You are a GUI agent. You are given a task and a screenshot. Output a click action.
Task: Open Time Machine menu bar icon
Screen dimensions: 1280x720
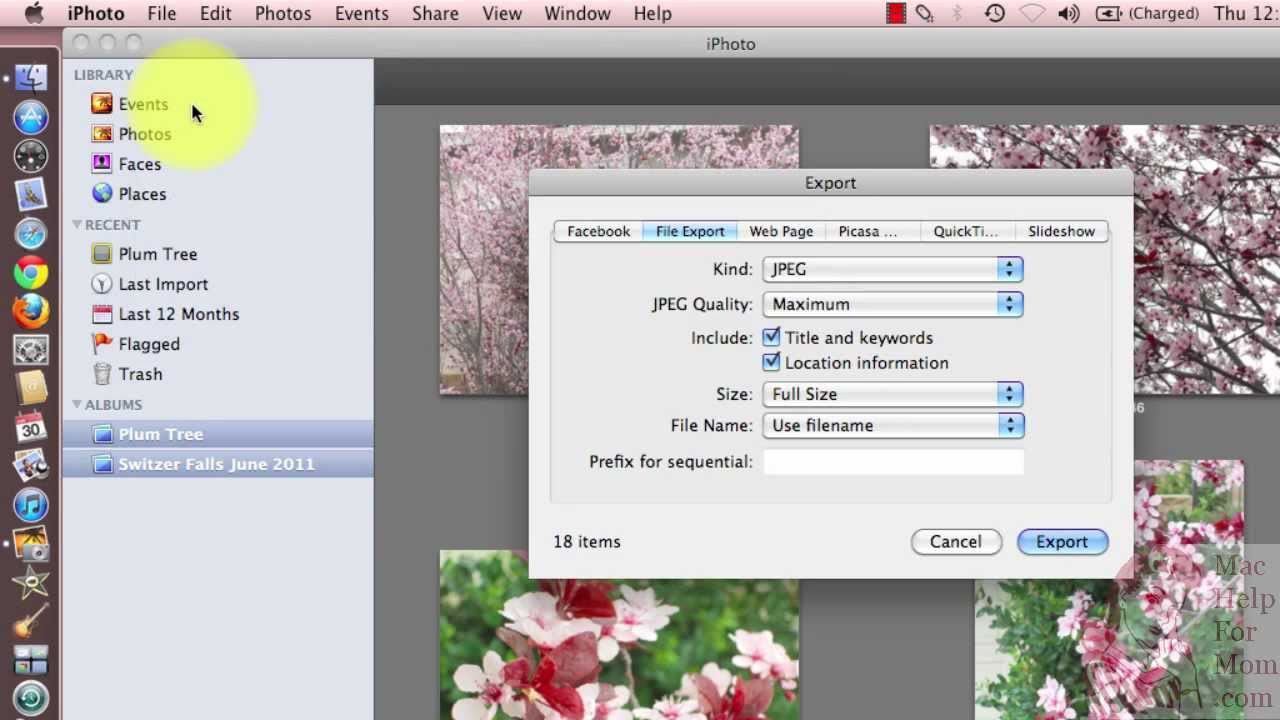pyautogui.click(x=994, y=13)
